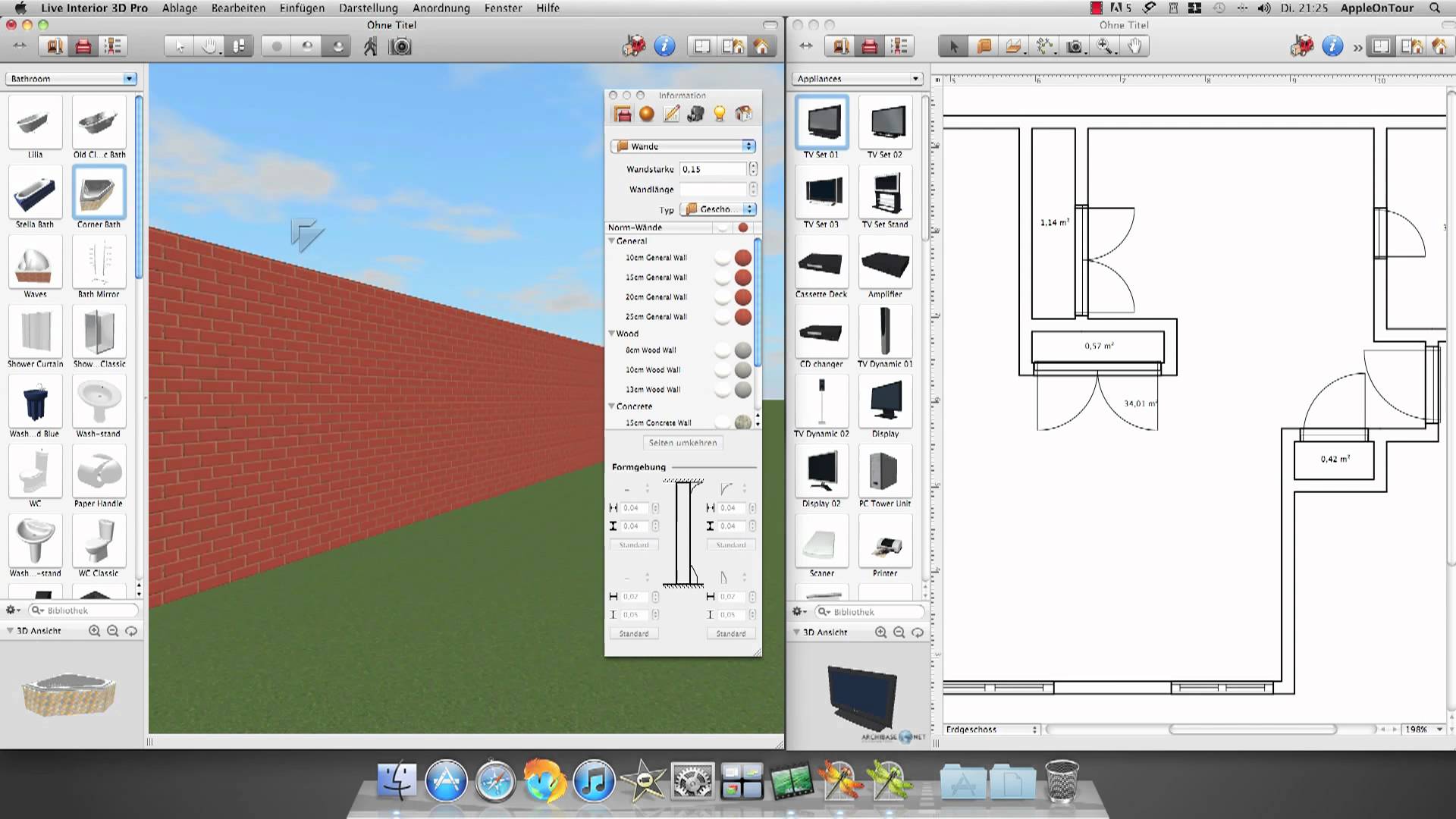Open the Wände selector dropdown

pyautogui.click(x=683, y=146)
